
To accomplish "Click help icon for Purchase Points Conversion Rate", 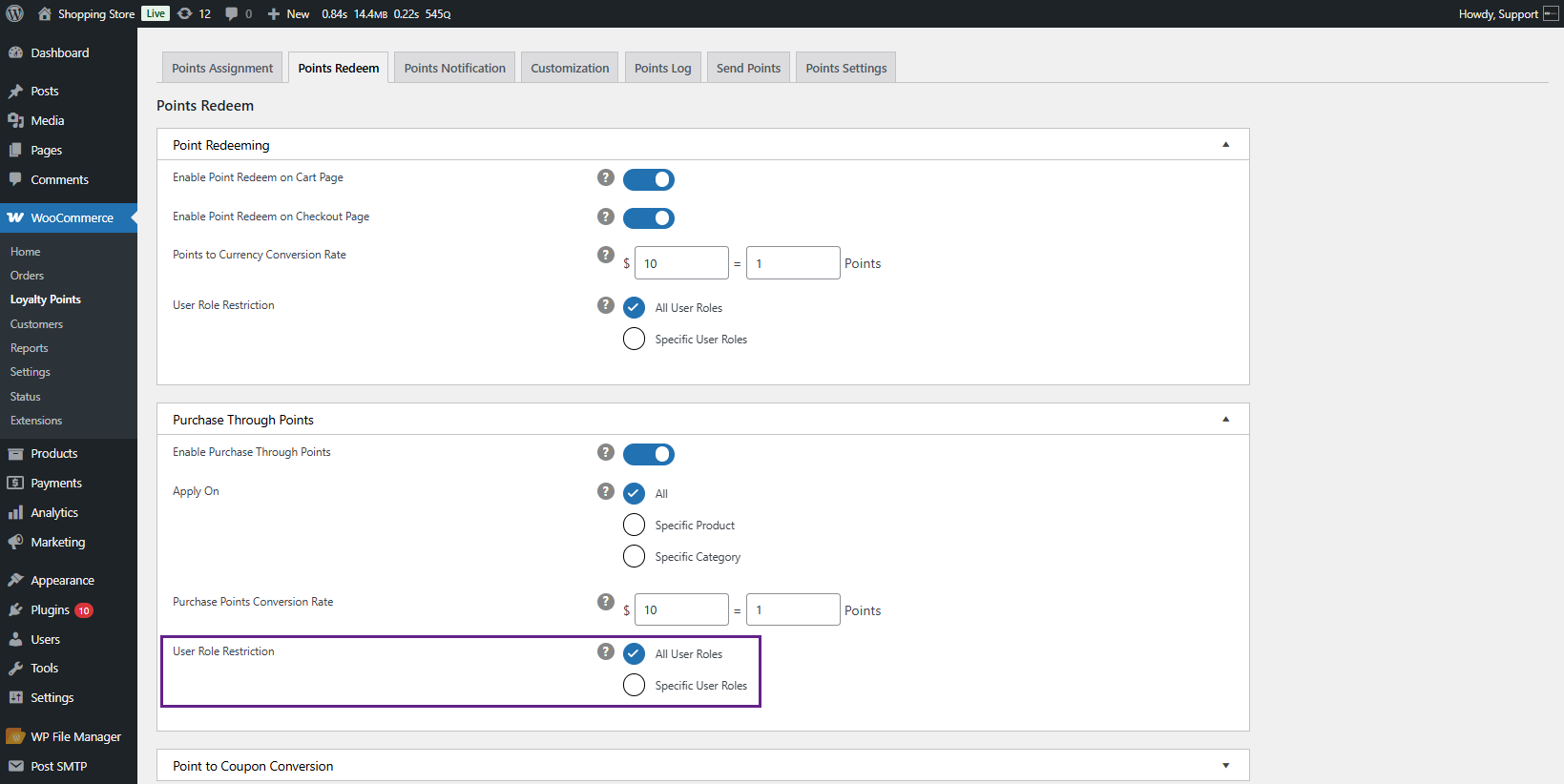I will coord(605,602).
